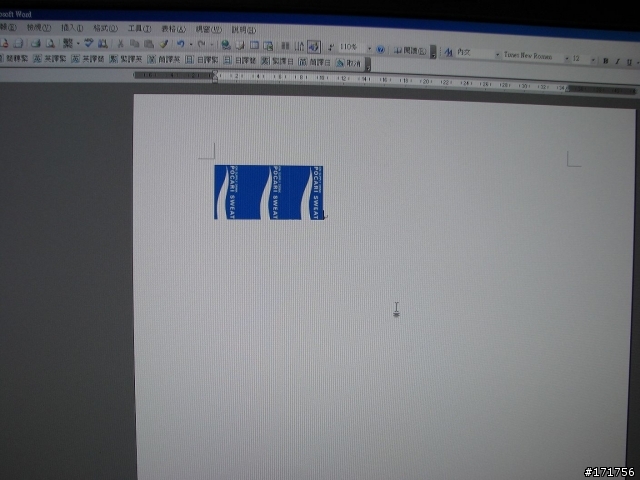Expand the 110% zoom dropdown arrow

369,48
